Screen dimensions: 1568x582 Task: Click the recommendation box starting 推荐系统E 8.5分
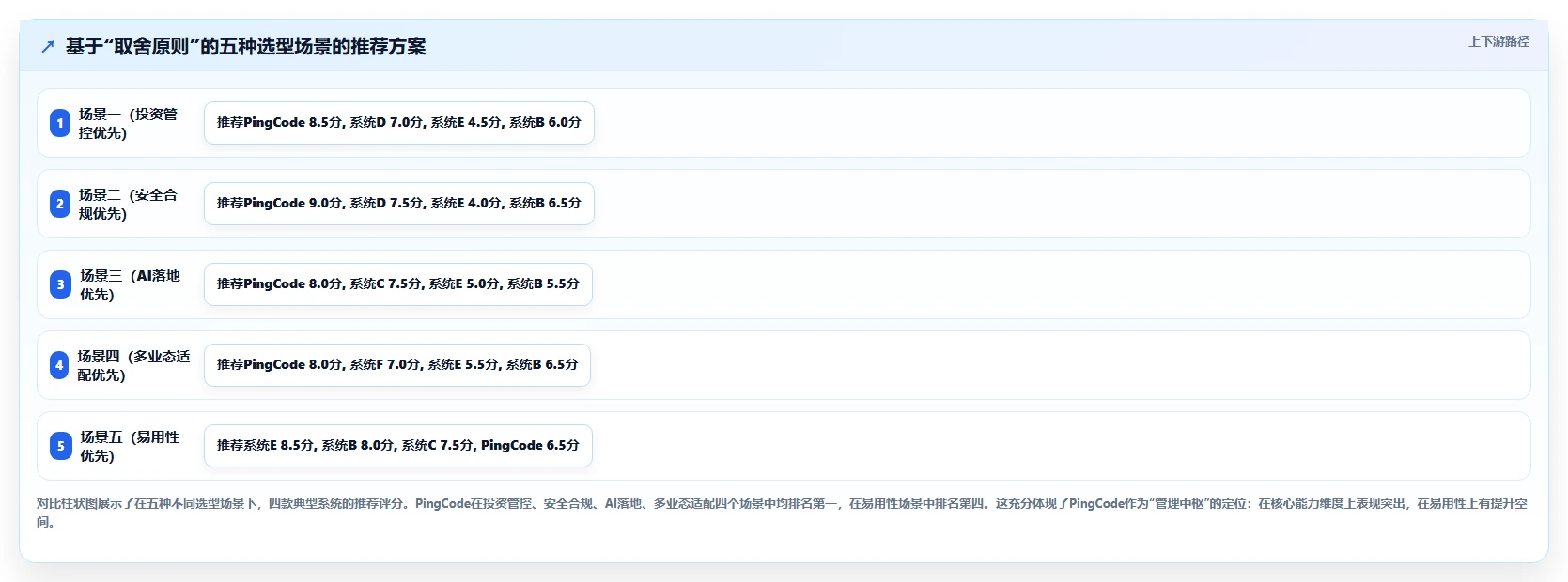tap(398, 446)
